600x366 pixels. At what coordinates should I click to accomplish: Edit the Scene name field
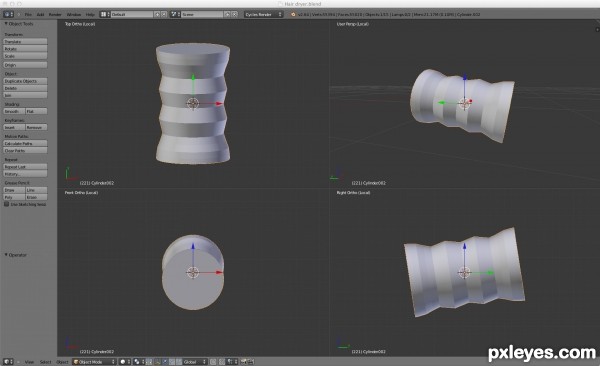[202, 14]
